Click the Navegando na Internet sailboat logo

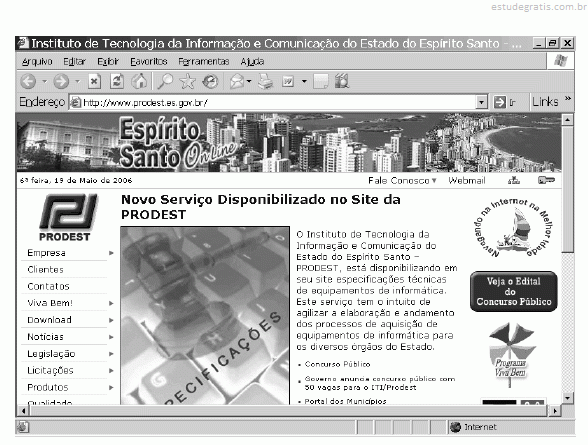point(514,228)
